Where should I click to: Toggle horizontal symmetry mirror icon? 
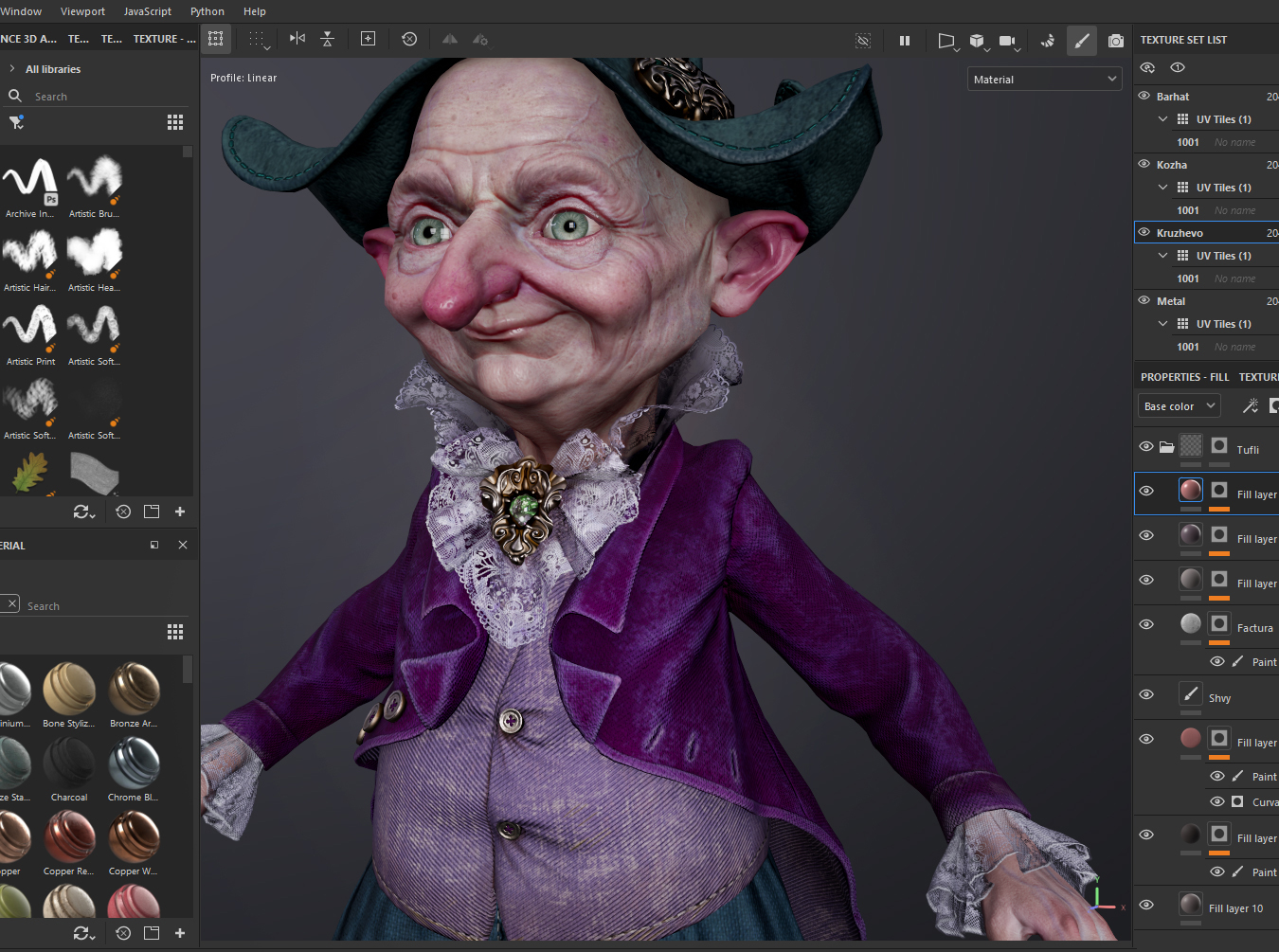[297, 39]
